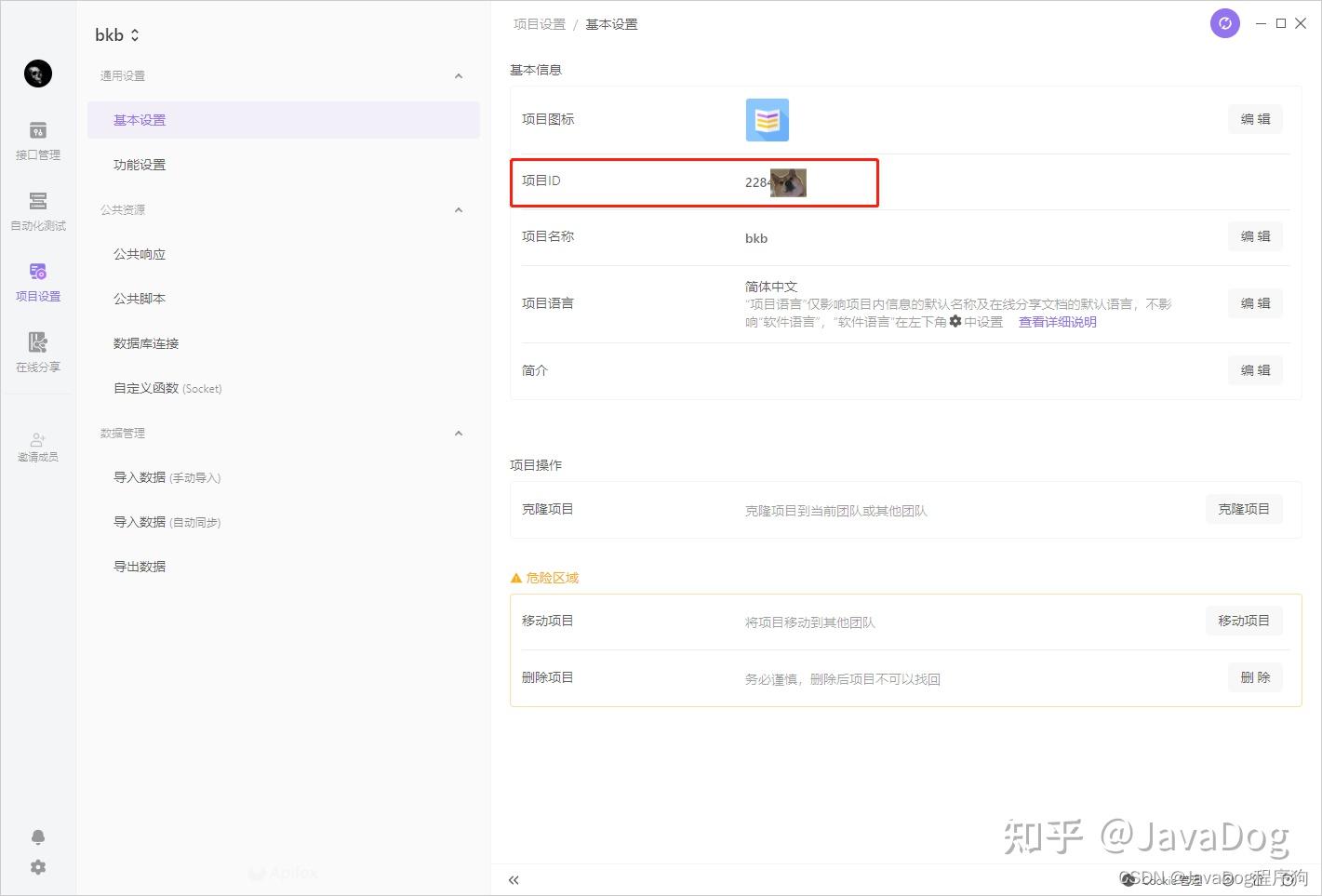Open the settings gear at bottom left
Screen dimensions: 1322x896
[x=37, y=866]
